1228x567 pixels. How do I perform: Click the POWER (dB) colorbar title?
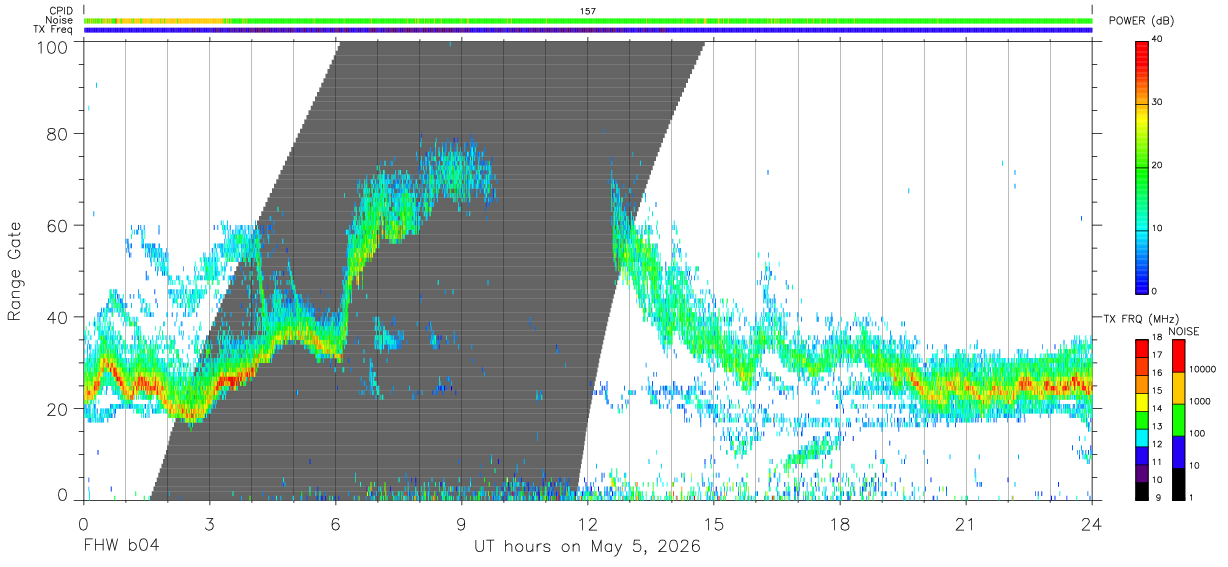point(1142,21)
